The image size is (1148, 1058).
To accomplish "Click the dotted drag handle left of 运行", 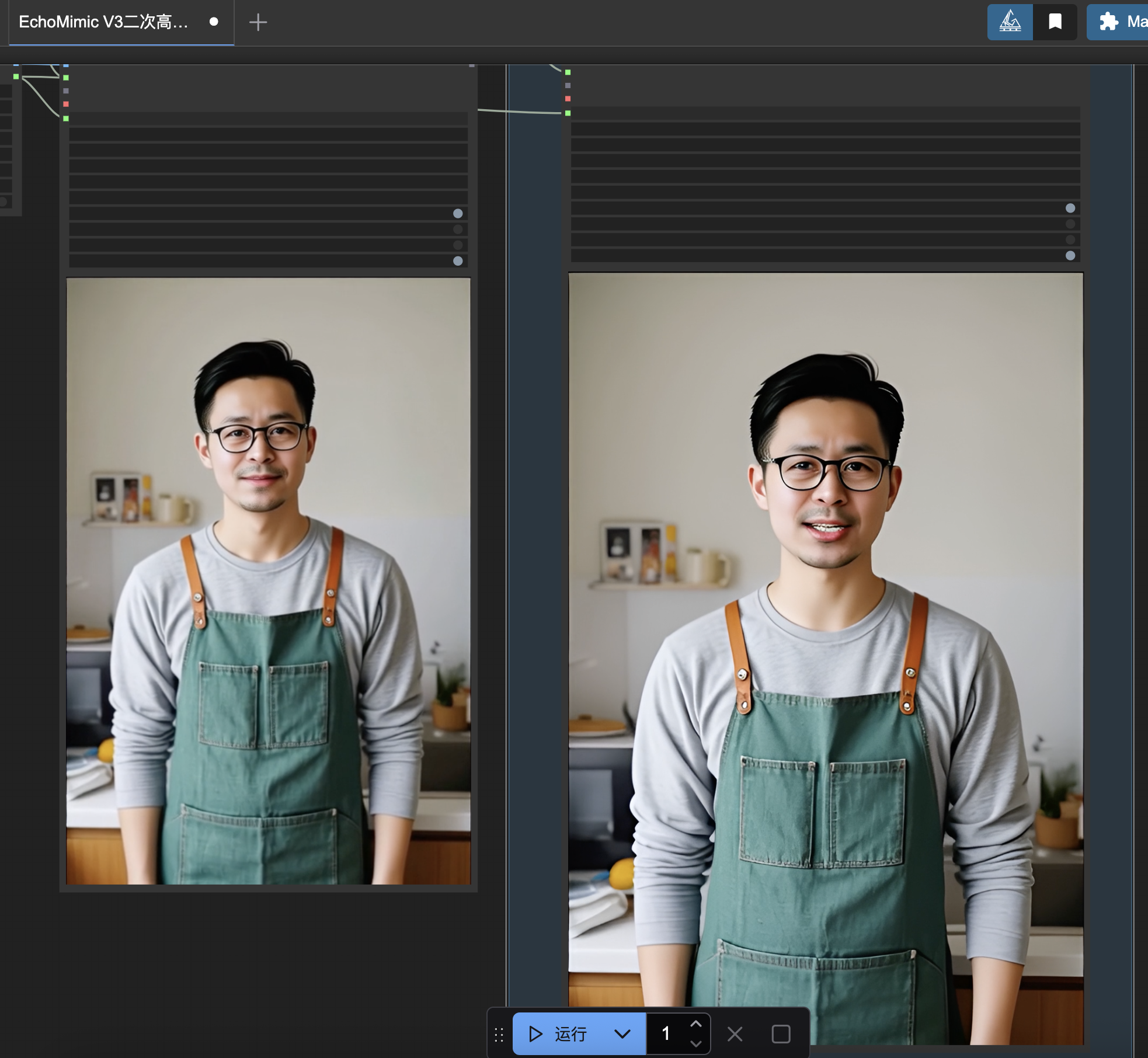I will tap(499, 1035).
